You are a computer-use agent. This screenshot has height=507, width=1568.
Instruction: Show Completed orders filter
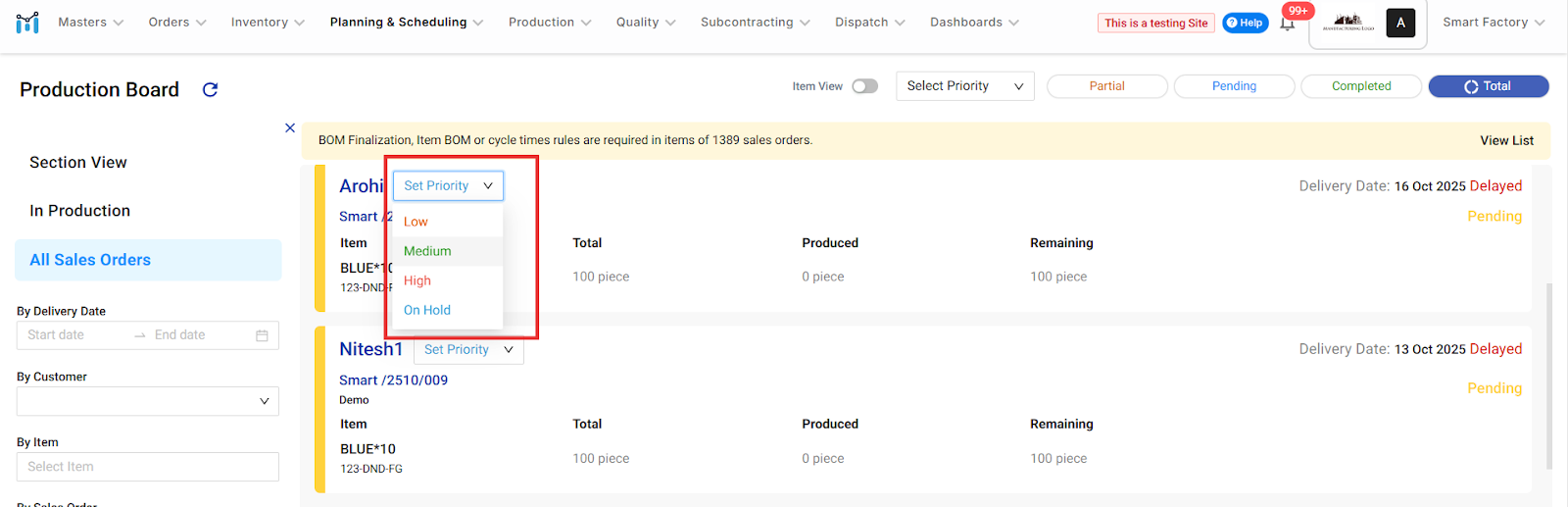(1360, 86)
